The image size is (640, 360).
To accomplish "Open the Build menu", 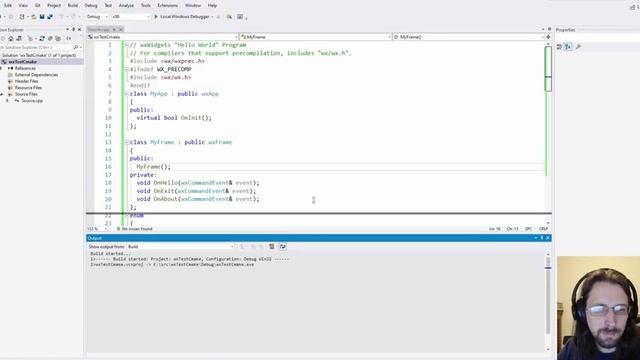I will click(73, 6).
